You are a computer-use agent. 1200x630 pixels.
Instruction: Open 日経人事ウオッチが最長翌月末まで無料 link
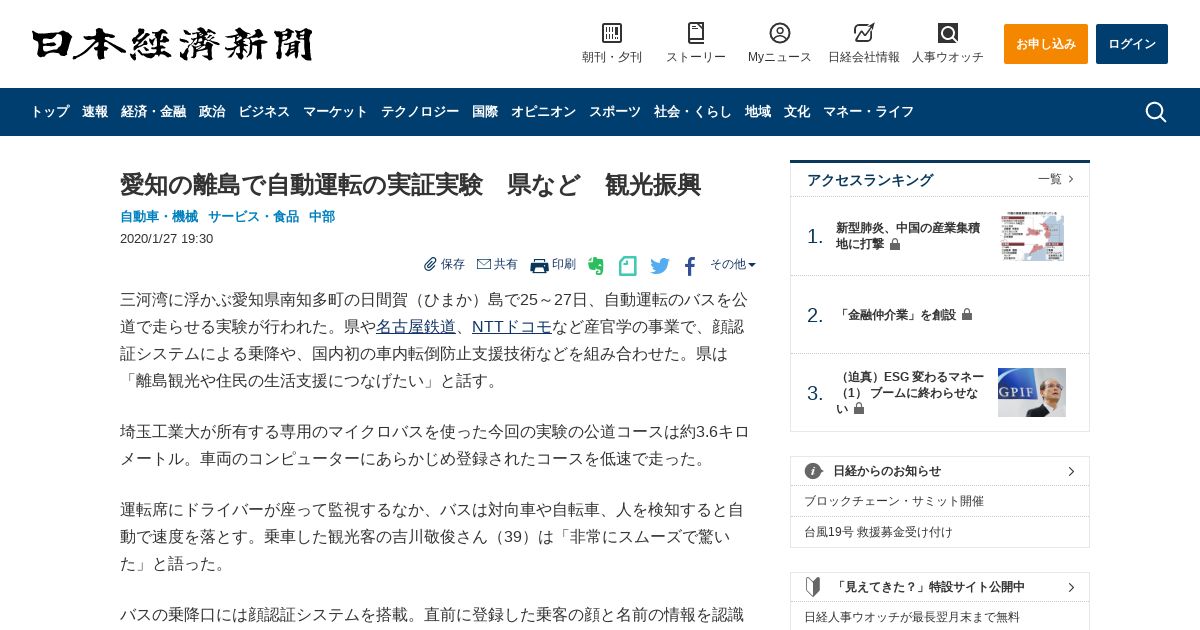(x=912, y=617)
